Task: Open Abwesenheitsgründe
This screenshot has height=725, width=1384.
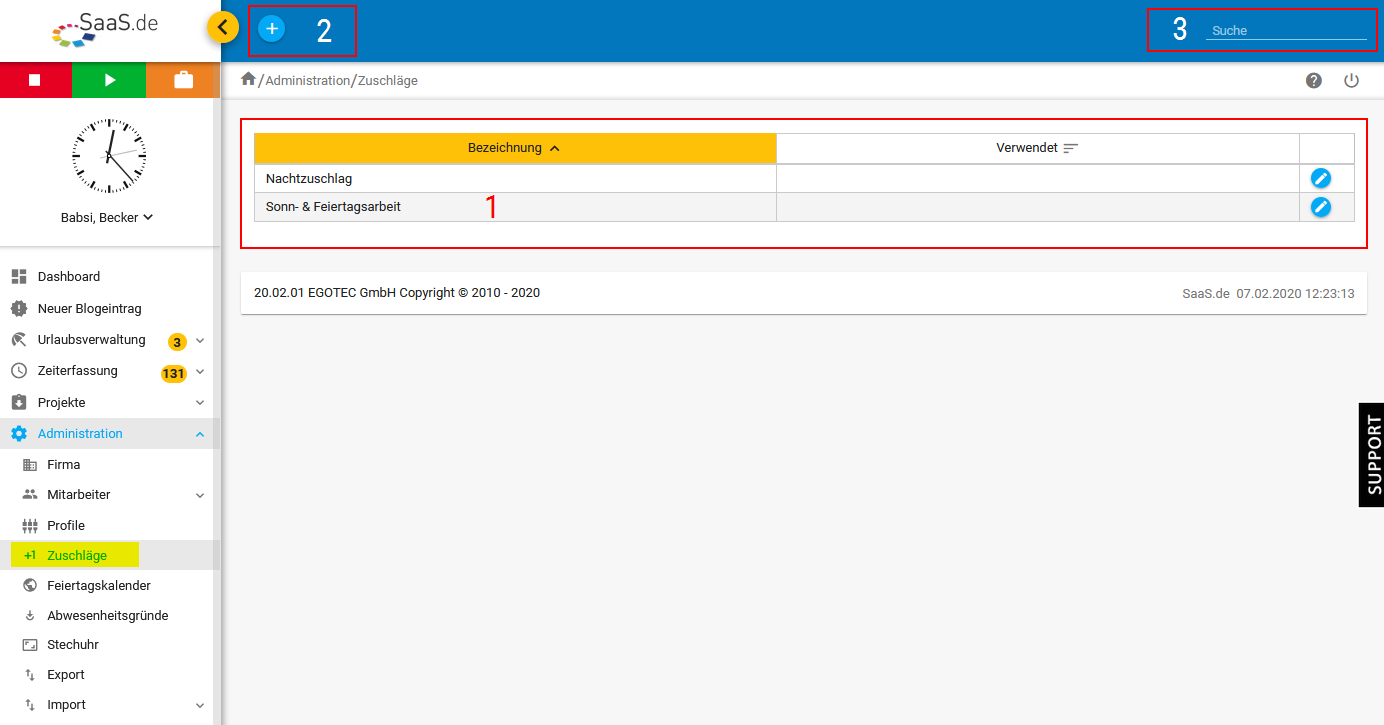Action: (108, 615)
